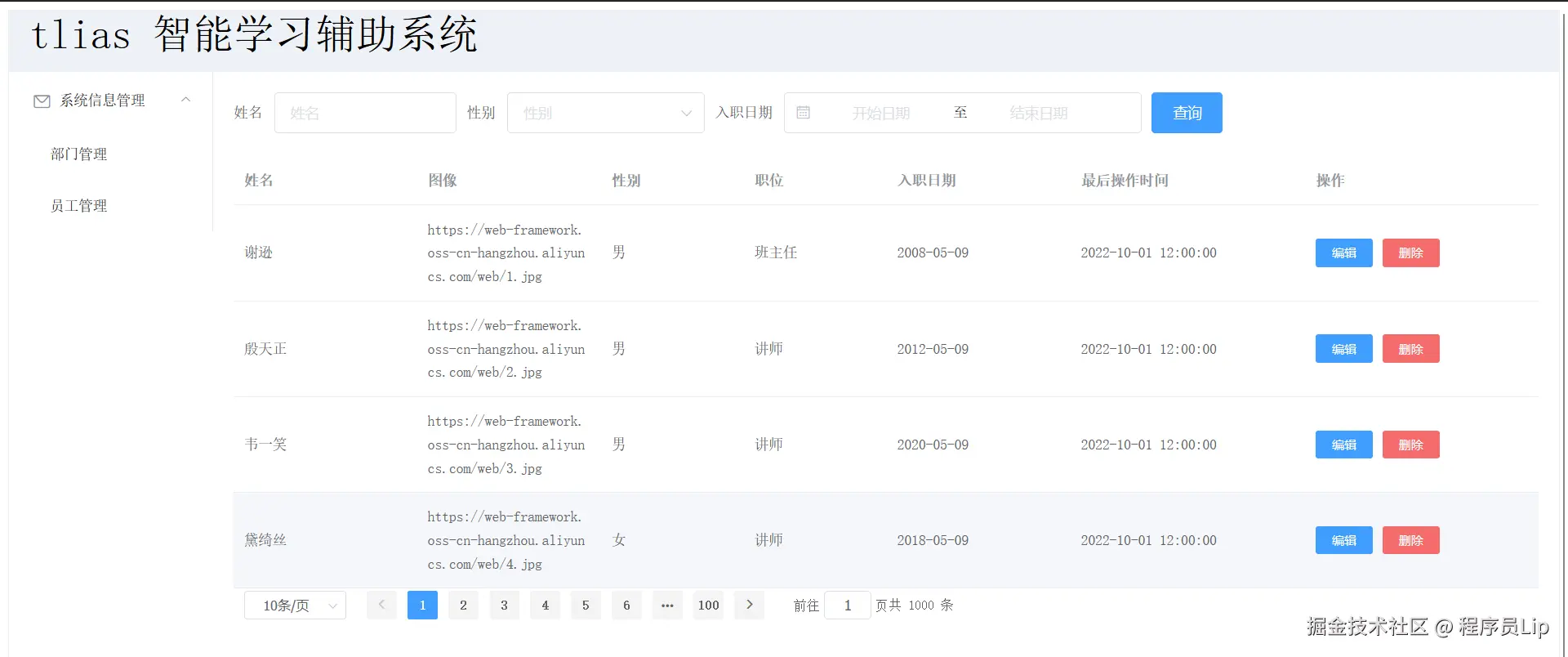Click the name cell 黛绮丝
Image resolution: width=1568 pixels, height=657 pixels.
pyautogui.click(x=265, y=540)
